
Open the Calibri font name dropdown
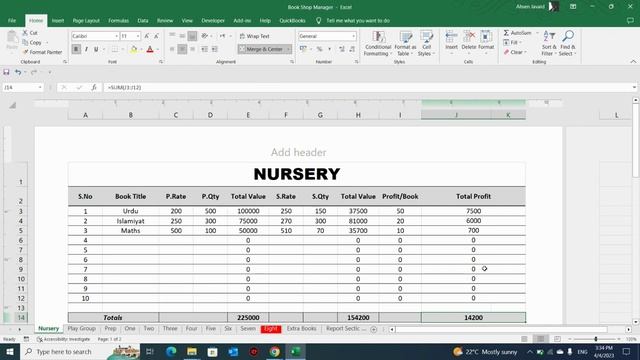(116, 36)
